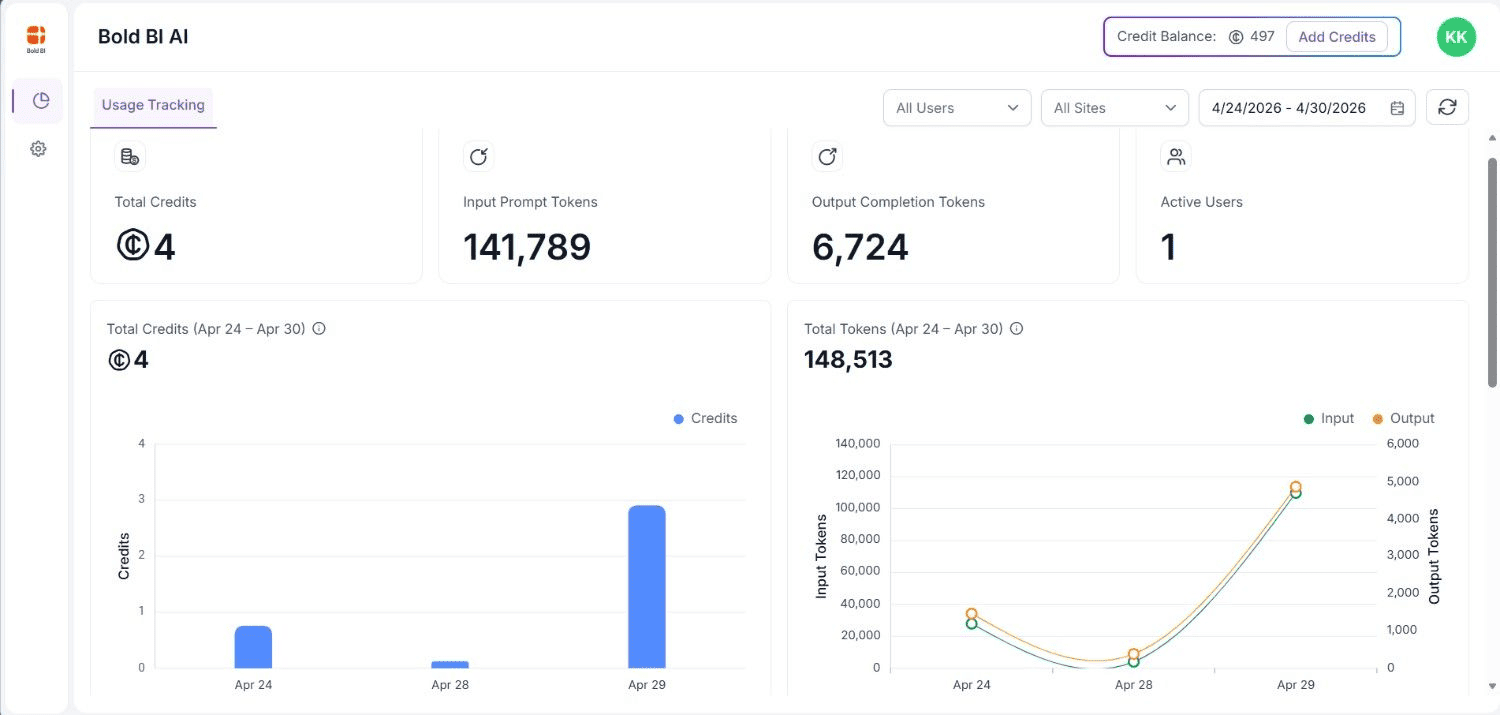Click the Apr 28 output data point
Image resolution: width=1500 pixels, height=715 pixels.
(1133, 654)
